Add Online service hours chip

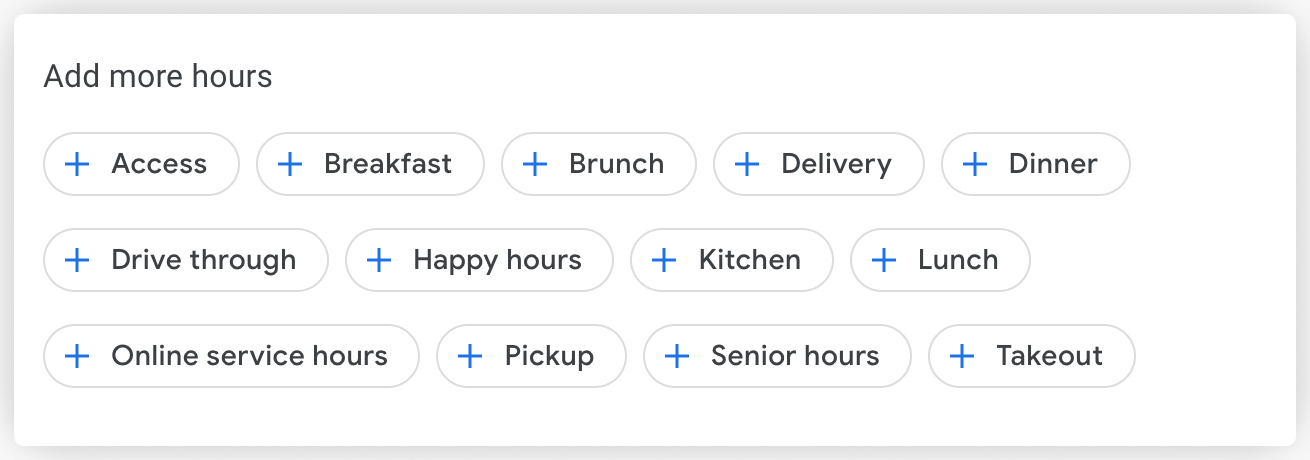click(230, 356)
